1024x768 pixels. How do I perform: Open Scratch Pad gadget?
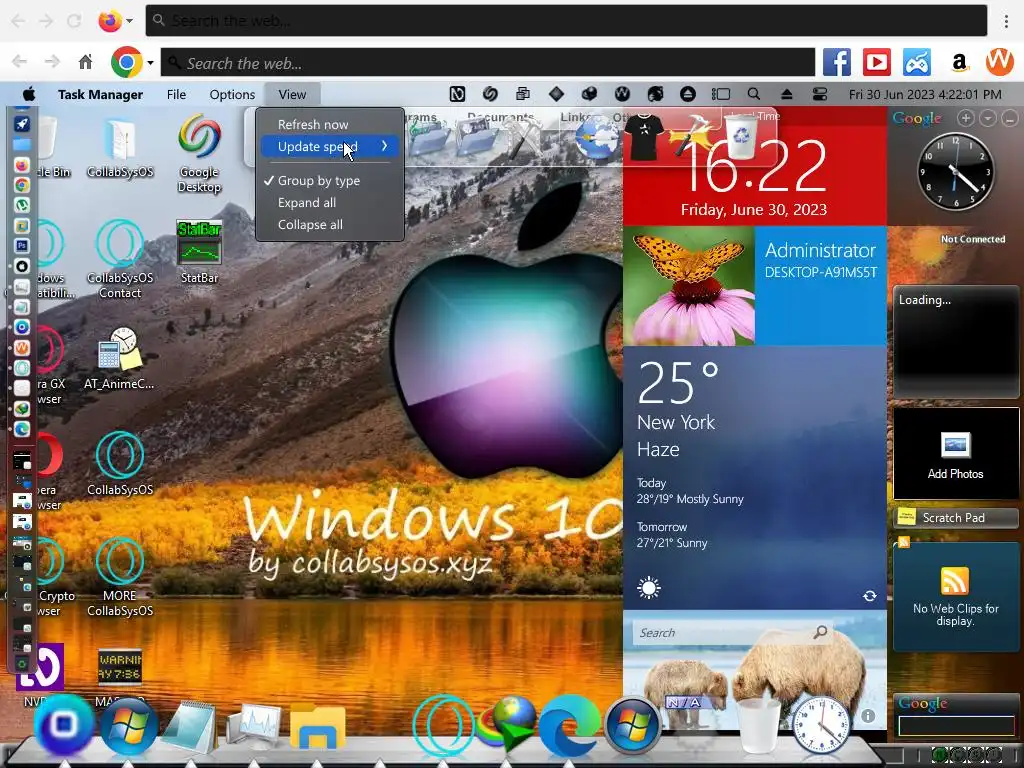(x=955, y=518)
